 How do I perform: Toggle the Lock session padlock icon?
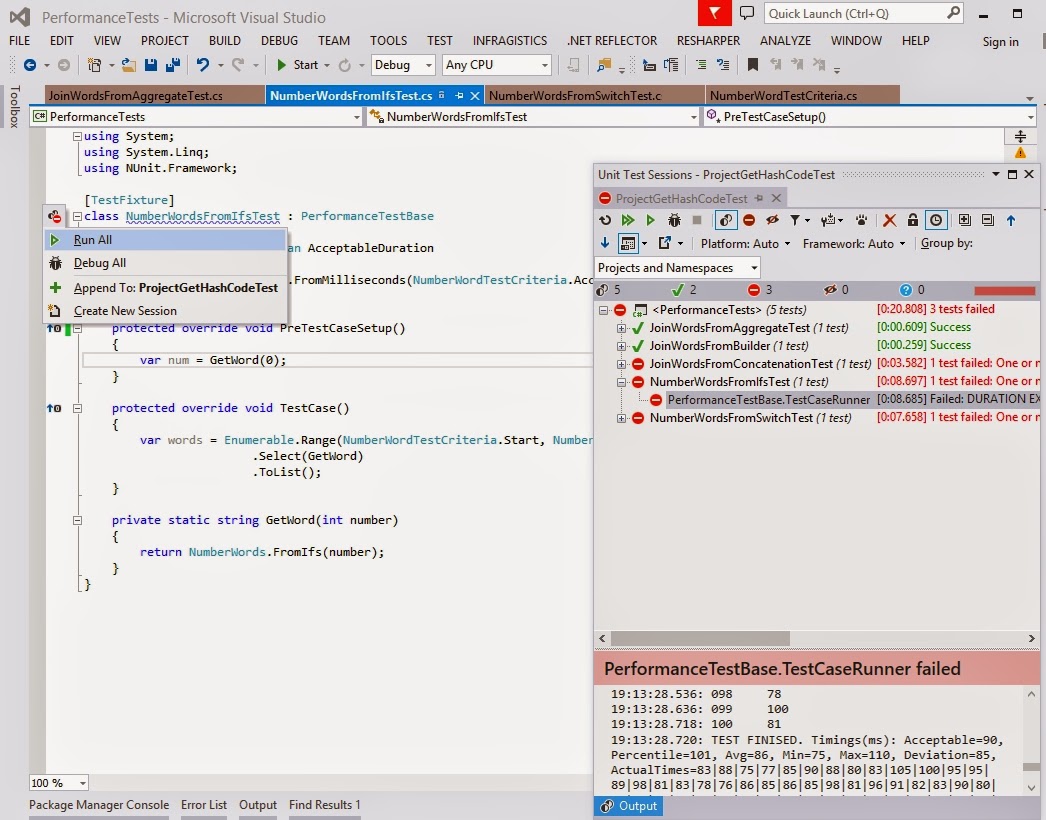click(x=913, y=220)
